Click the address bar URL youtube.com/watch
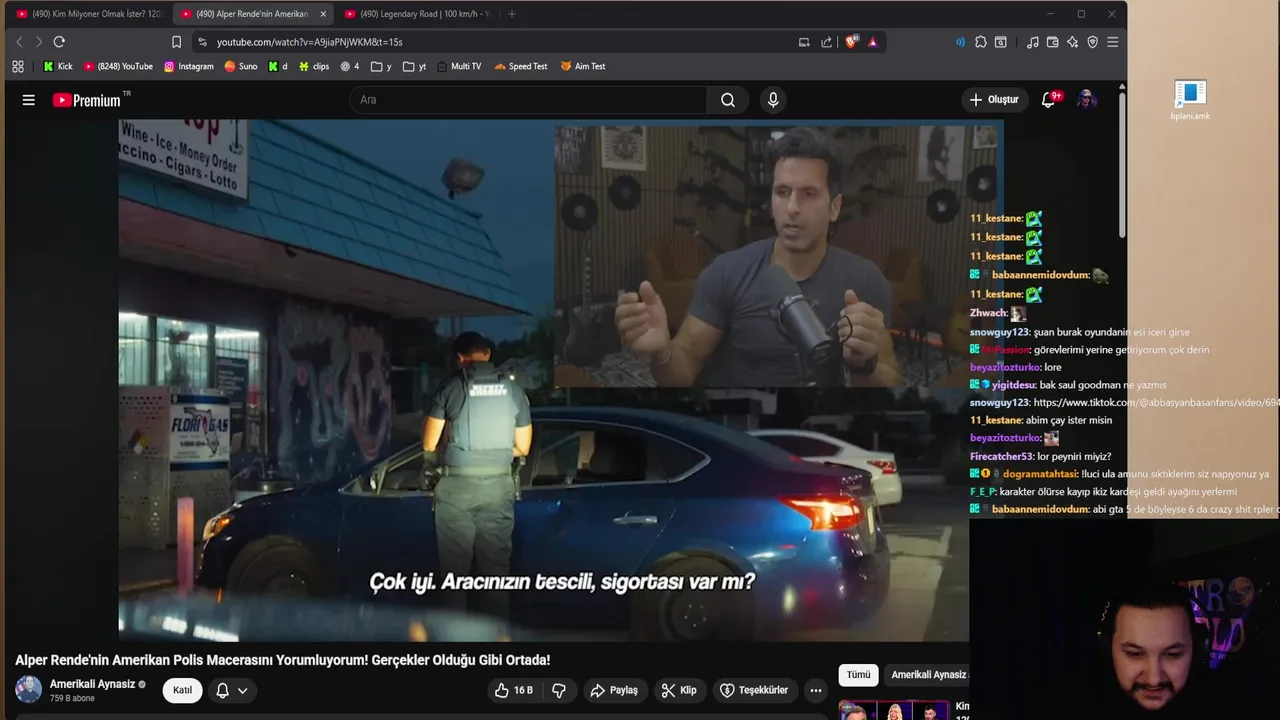The height and width of the screenshot is (720, 1280). [x=310, y=42]
